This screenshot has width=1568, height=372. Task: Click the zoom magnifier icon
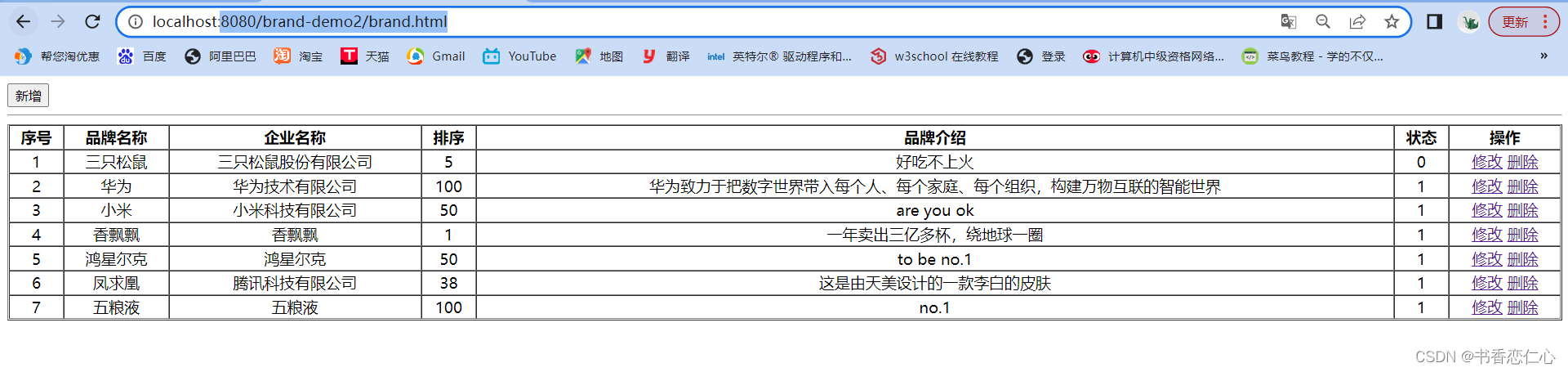[1323, 22]
